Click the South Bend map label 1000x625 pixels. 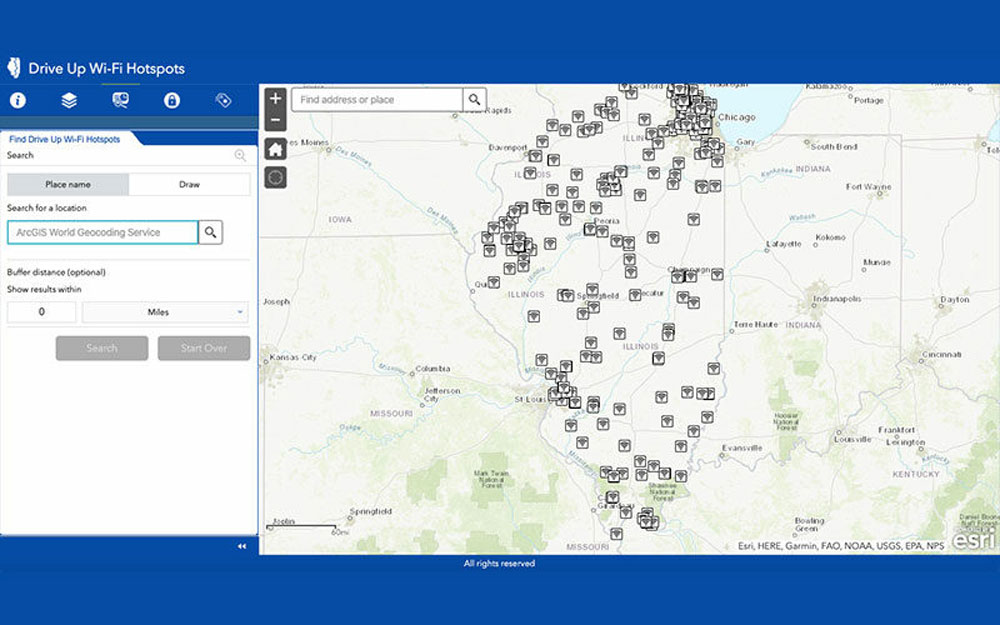(834, 147)
